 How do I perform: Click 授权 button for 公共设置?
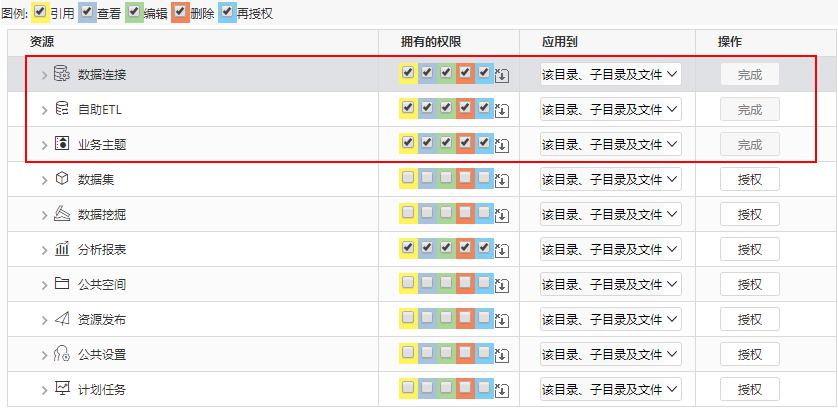pyautogui.click(x=749, y=354)
